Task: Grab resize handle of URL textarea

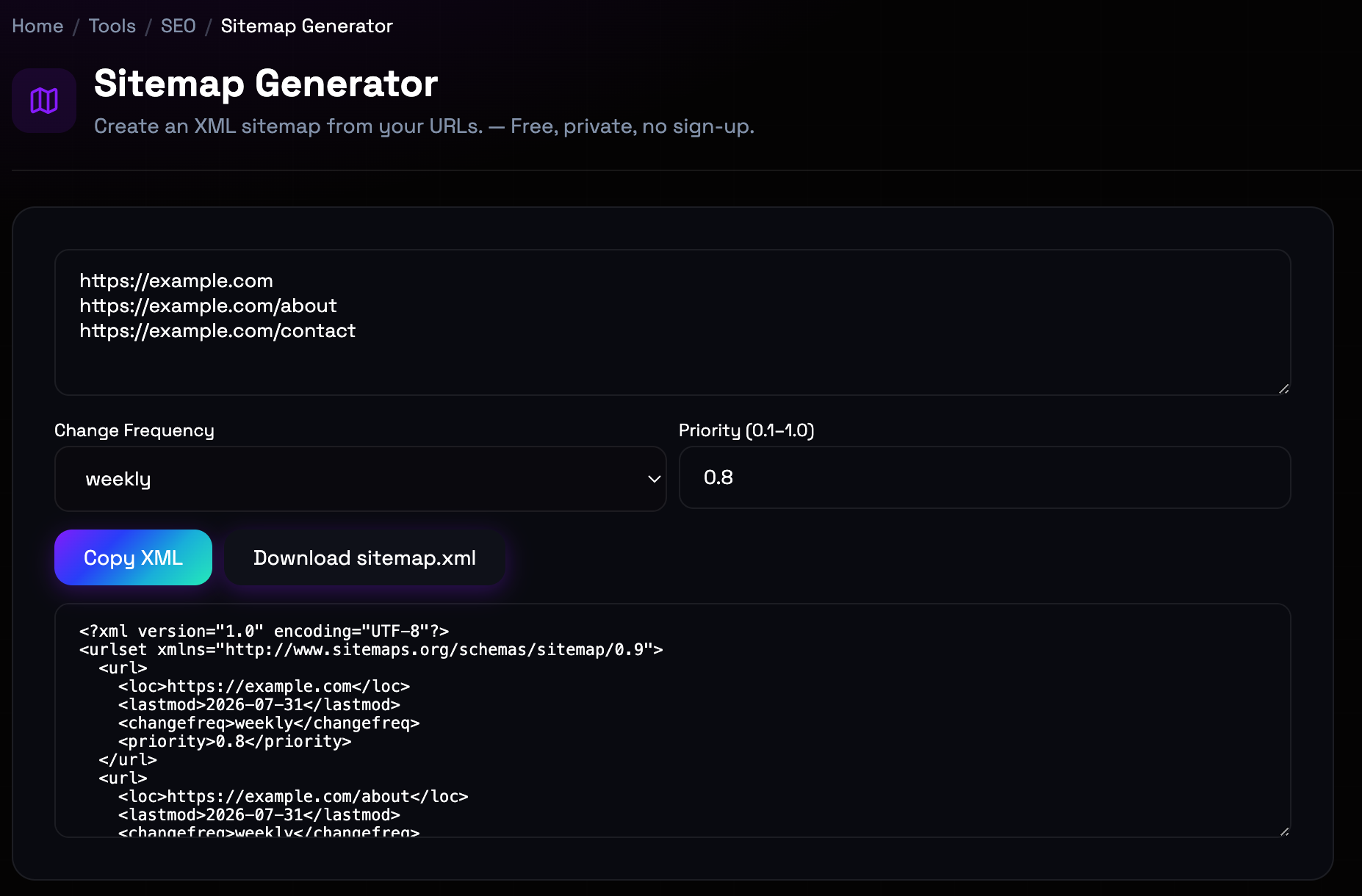Action: coord(1283,389)
